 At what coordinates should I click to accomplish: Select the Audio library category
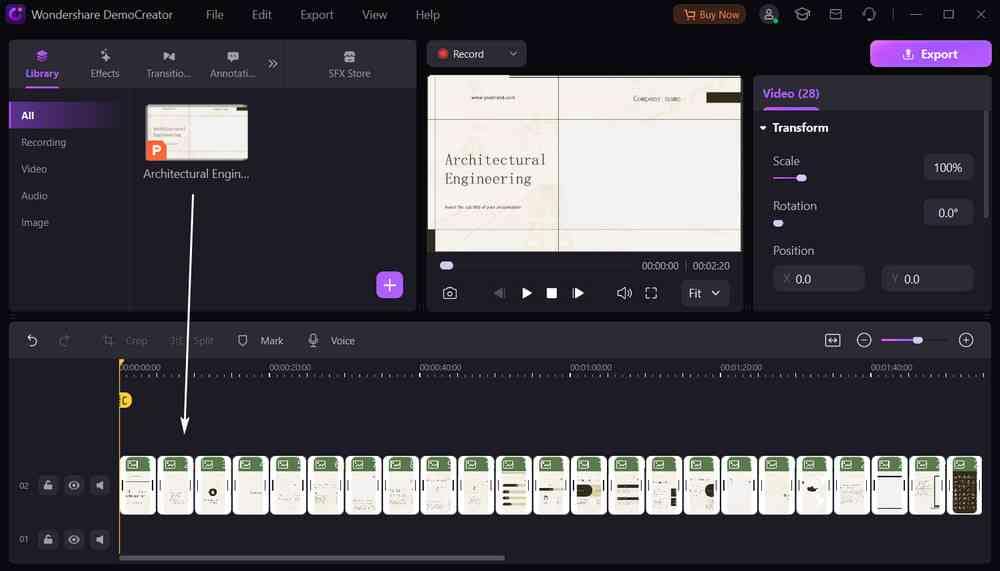(34, 196)
